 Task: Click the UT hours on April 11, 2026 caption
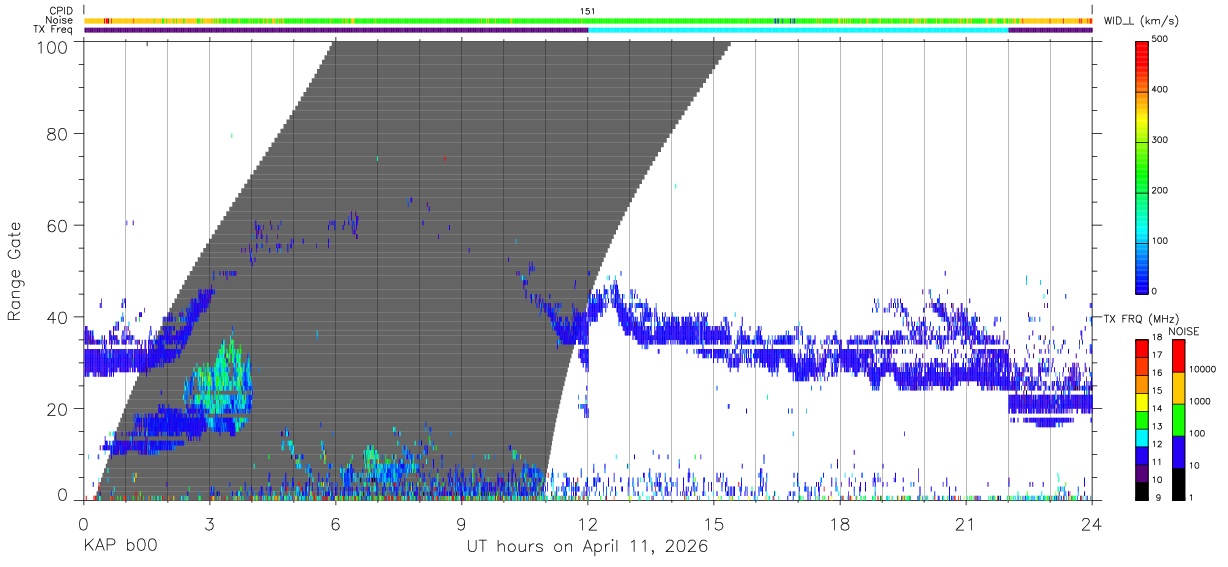click(587, 547)
